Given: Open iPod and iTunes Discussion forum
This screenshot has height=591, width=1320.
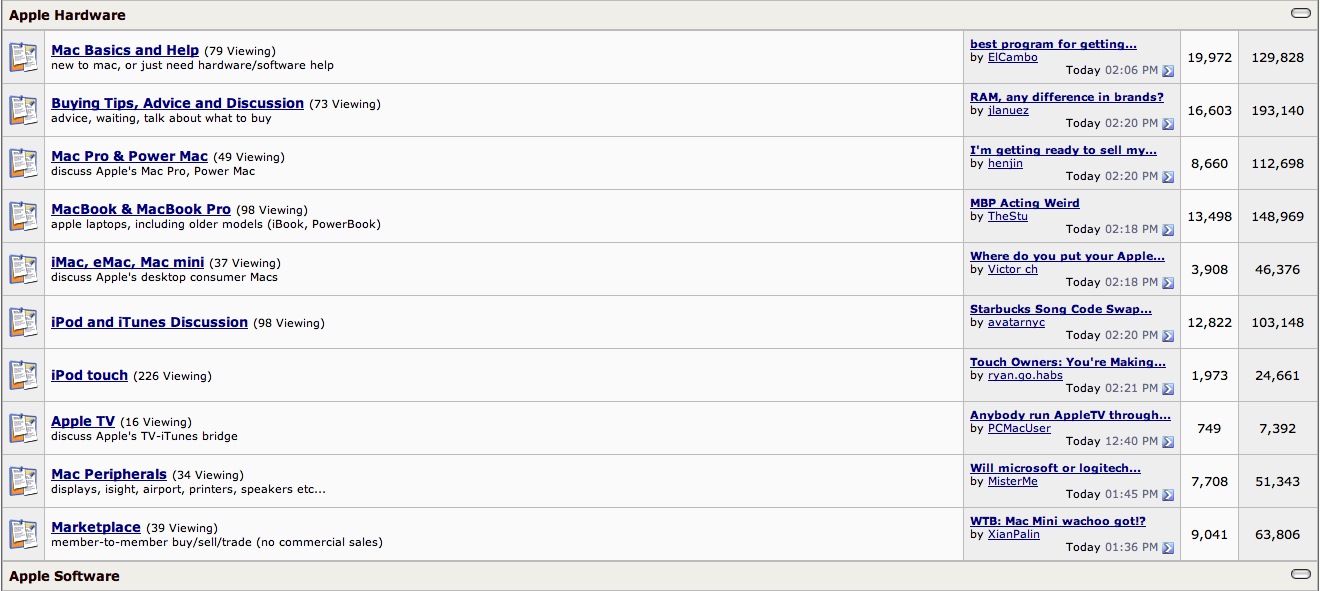Looking at the screenshot, I should point(149,322).
